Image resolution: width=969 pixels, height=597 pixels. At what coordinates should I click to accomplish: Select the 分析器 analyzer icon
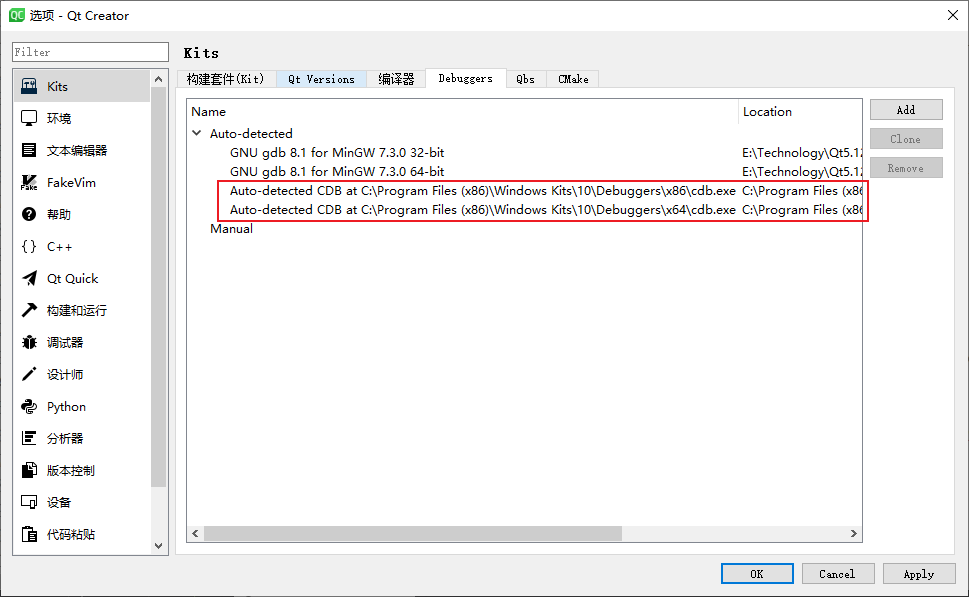click(29, 438)
